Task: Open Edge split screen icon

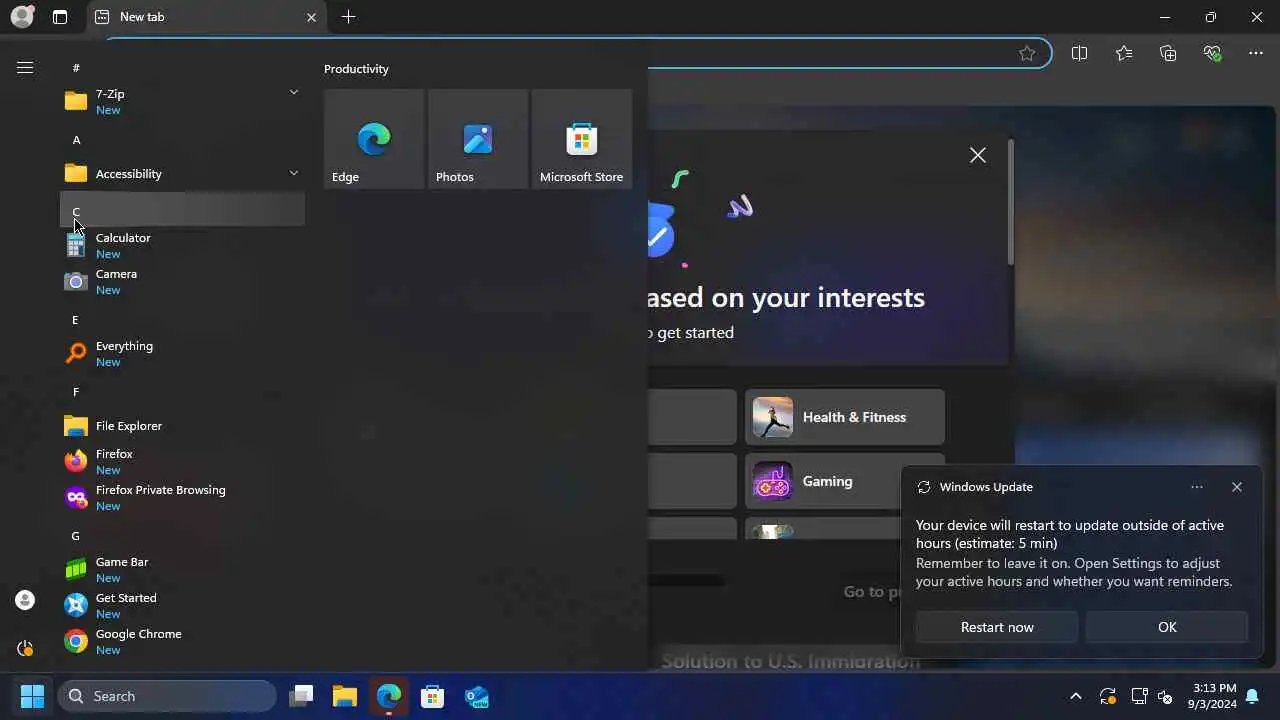Action: click(1079, 53)
